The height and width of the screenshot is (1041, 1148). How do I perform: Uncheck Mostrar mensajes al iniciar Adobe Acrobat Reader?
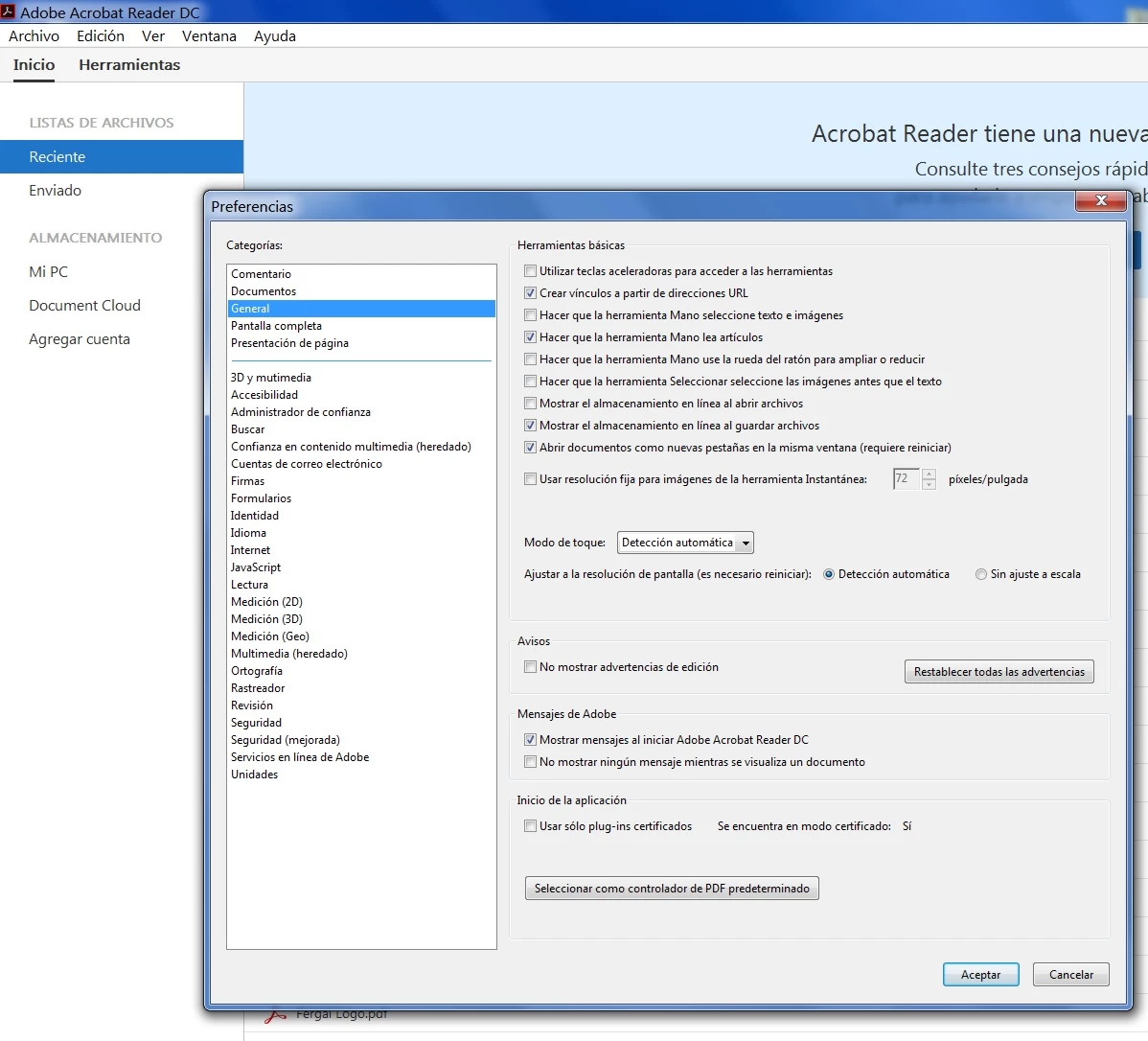[530, 740]
